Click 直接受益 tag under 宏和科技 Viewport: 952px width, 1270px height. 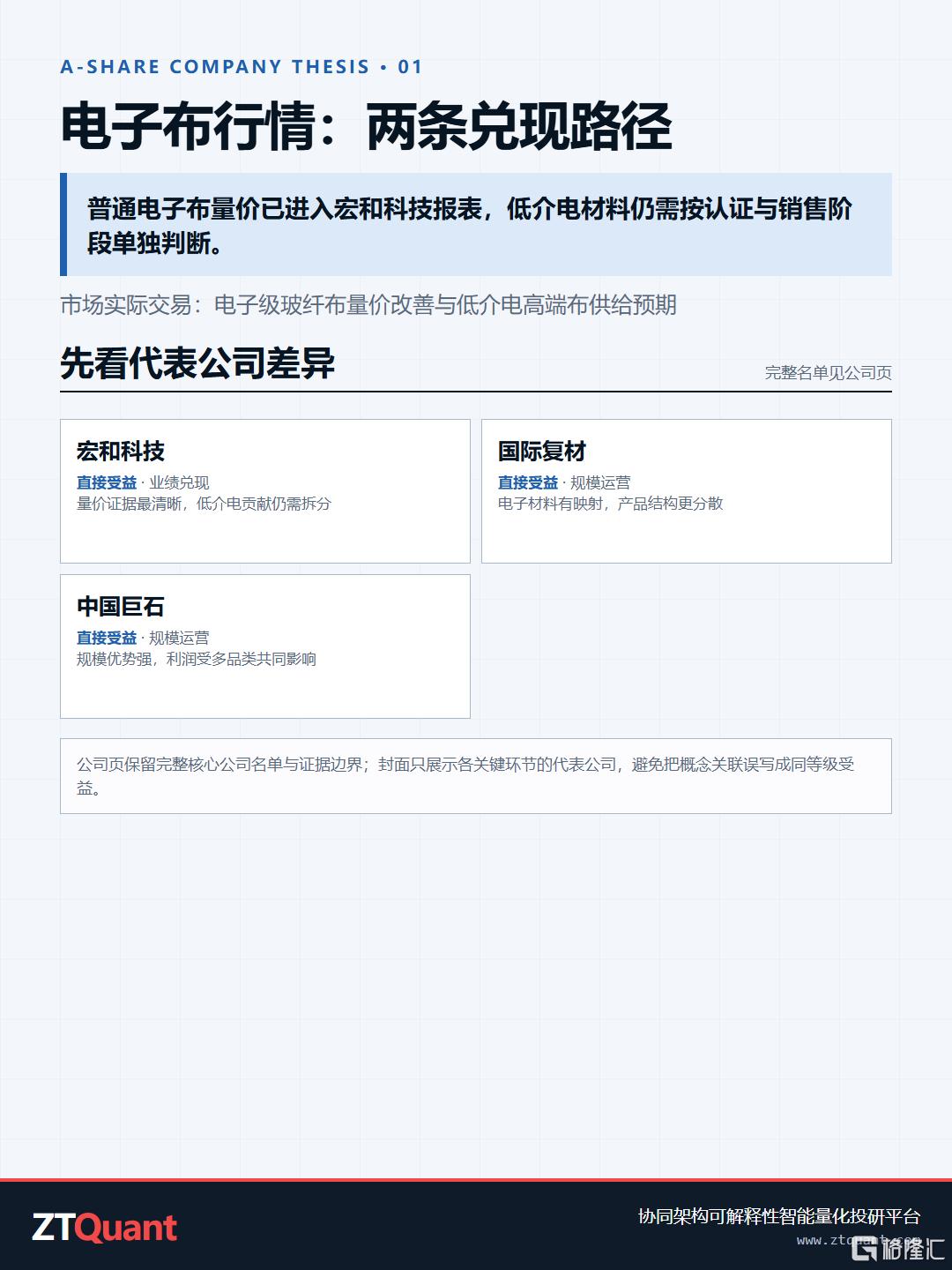point(107,482)
